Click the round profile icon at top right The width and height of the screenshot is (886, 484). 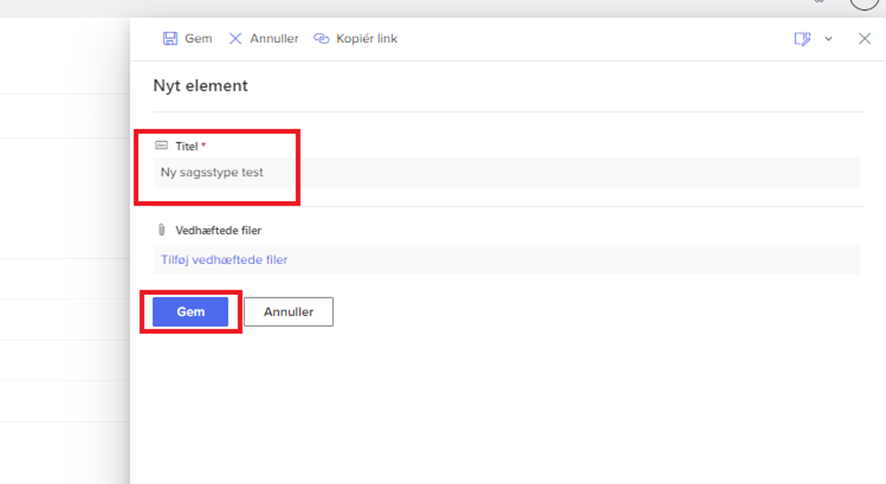864,3
